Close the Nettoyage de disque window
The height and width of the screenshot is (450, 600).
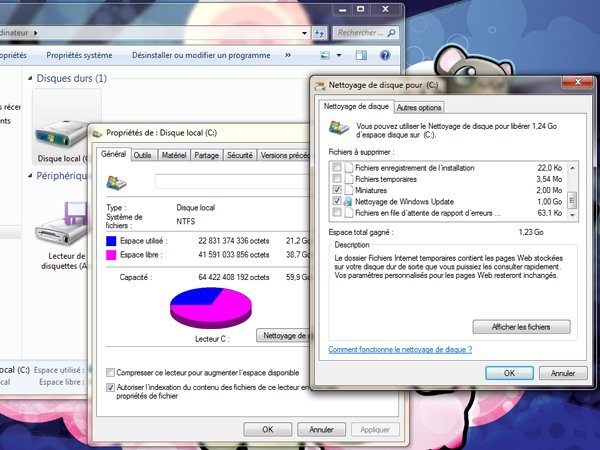[x=578, y=82]
